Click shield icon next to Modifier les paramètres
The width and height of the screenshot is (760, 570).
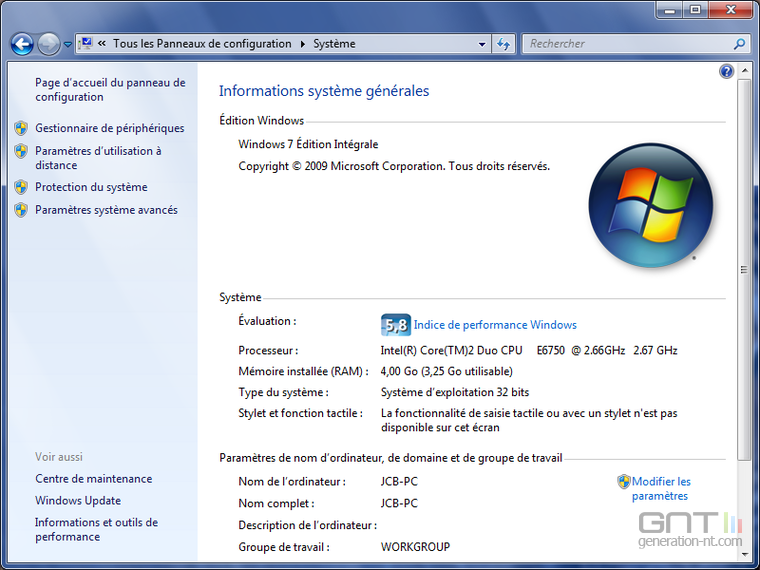coord(624,482)
